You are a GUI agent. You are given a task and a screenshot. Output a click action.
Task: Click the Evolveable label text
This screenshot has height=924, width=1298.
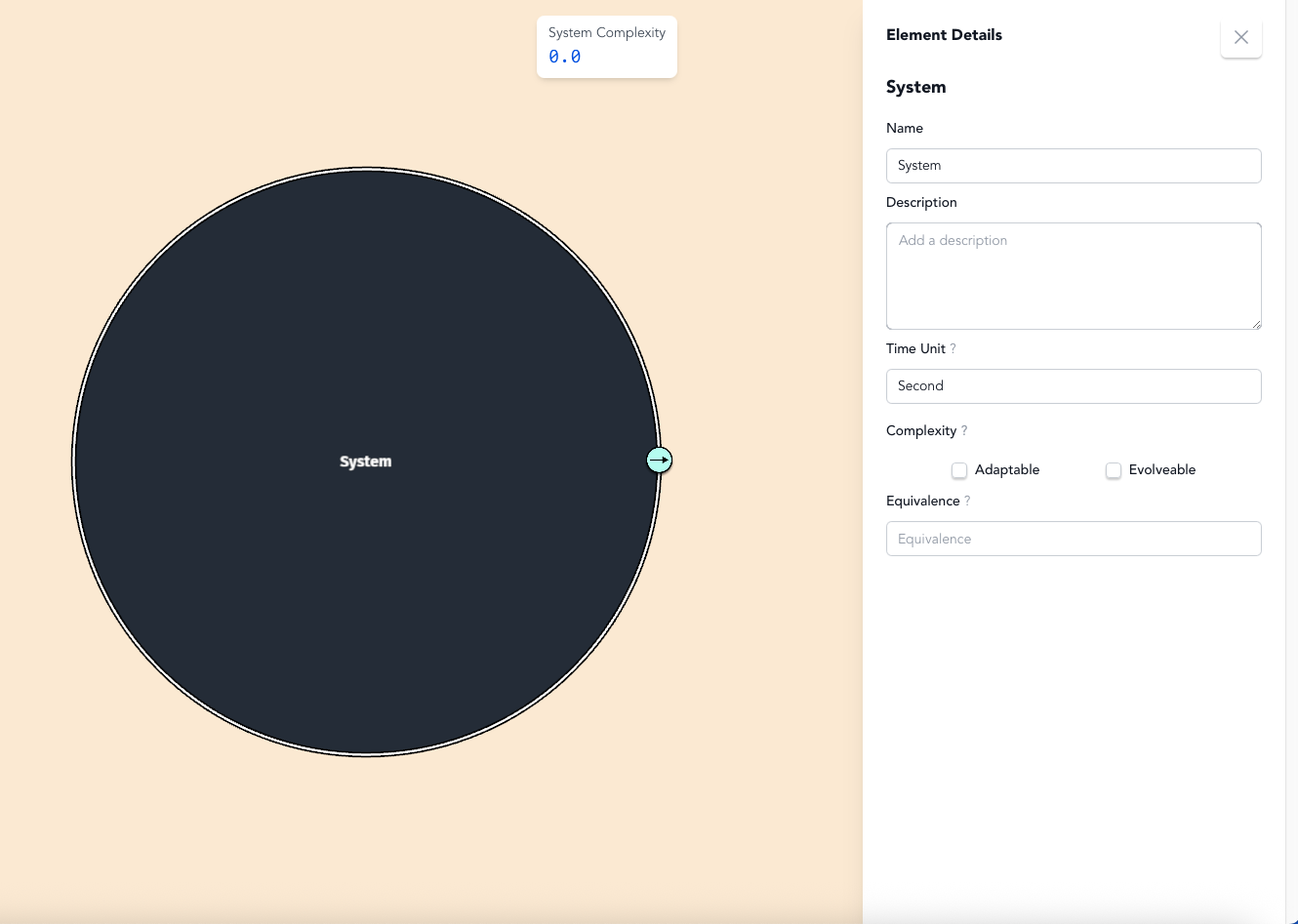(1161, 470)
